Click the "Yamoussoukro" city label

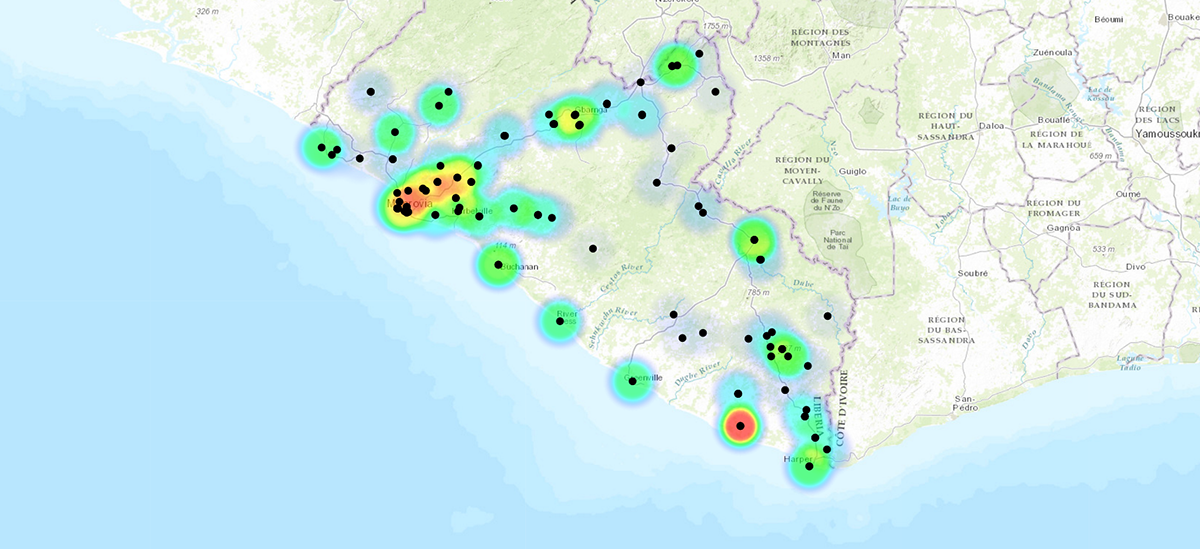[x=1167, y=132]
